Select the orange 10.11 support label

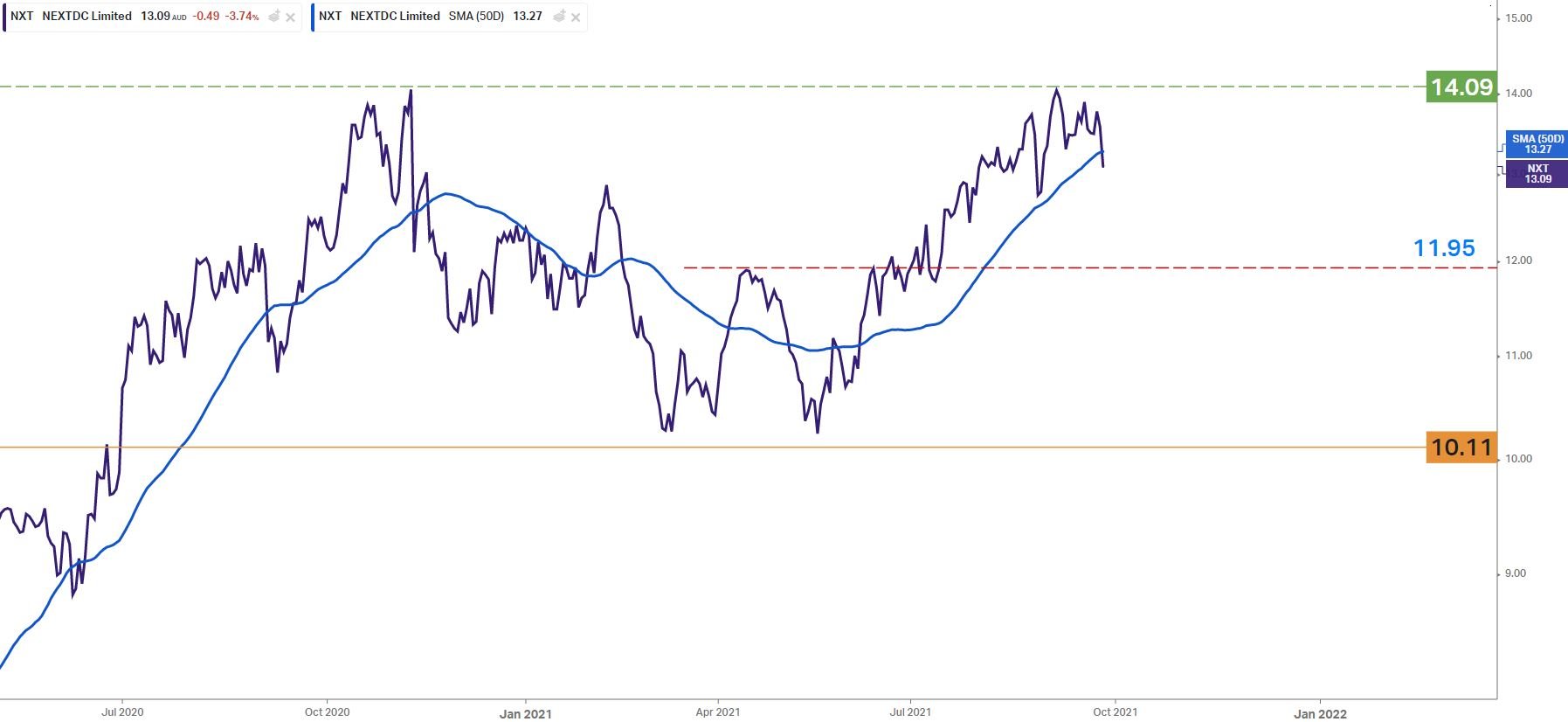[1461, 448]
